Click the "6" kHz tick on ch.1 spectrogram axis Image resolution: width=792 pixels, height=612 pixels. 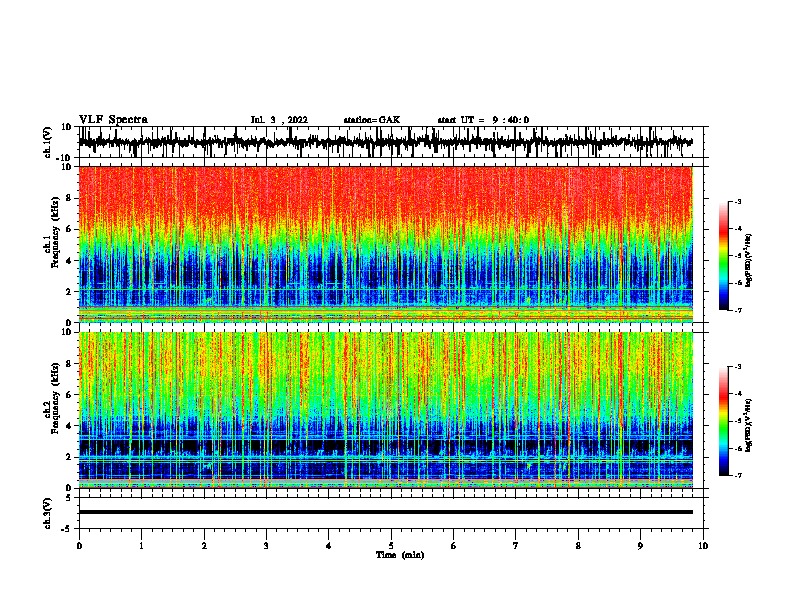(69, 229)
